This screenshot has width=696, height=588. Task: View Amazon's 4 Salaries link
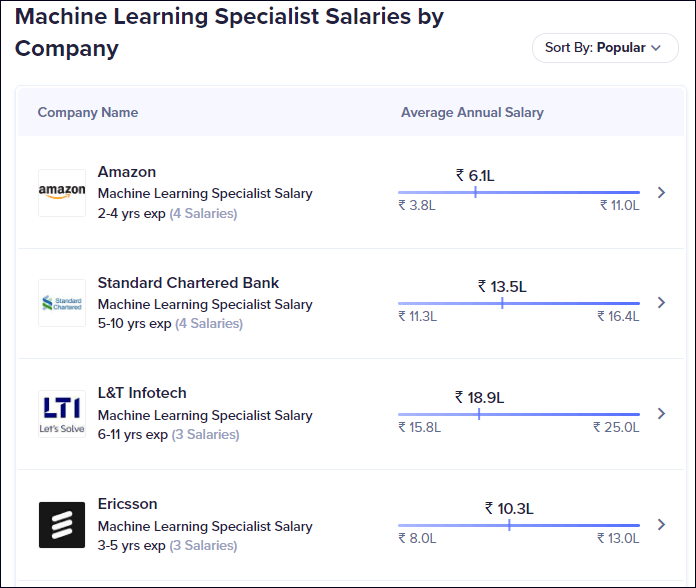click(x=203, y=213)
